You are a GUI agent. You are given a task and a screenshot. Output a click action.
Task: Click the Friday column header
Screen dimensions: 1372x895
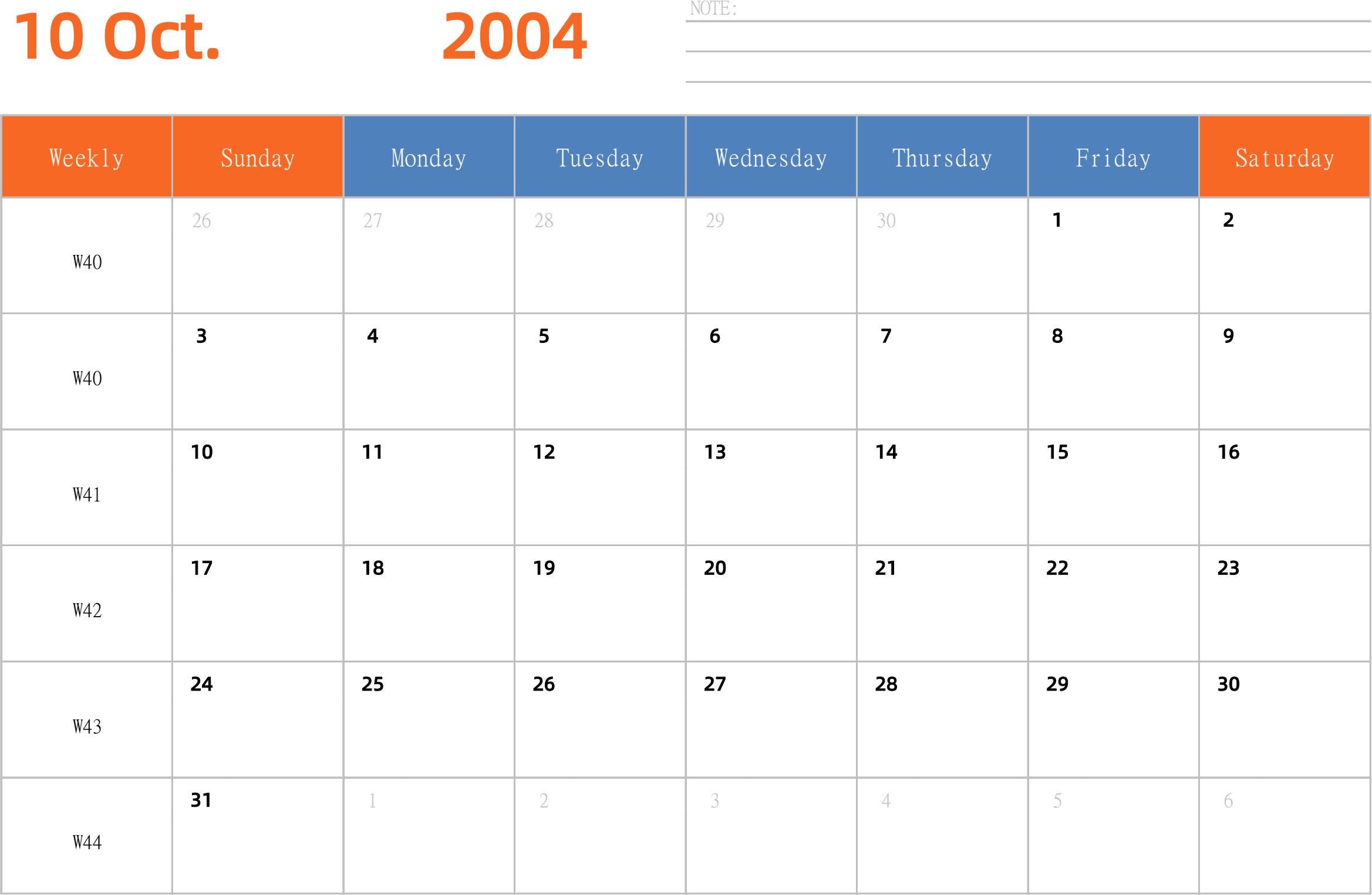(x=1114, y=154)
